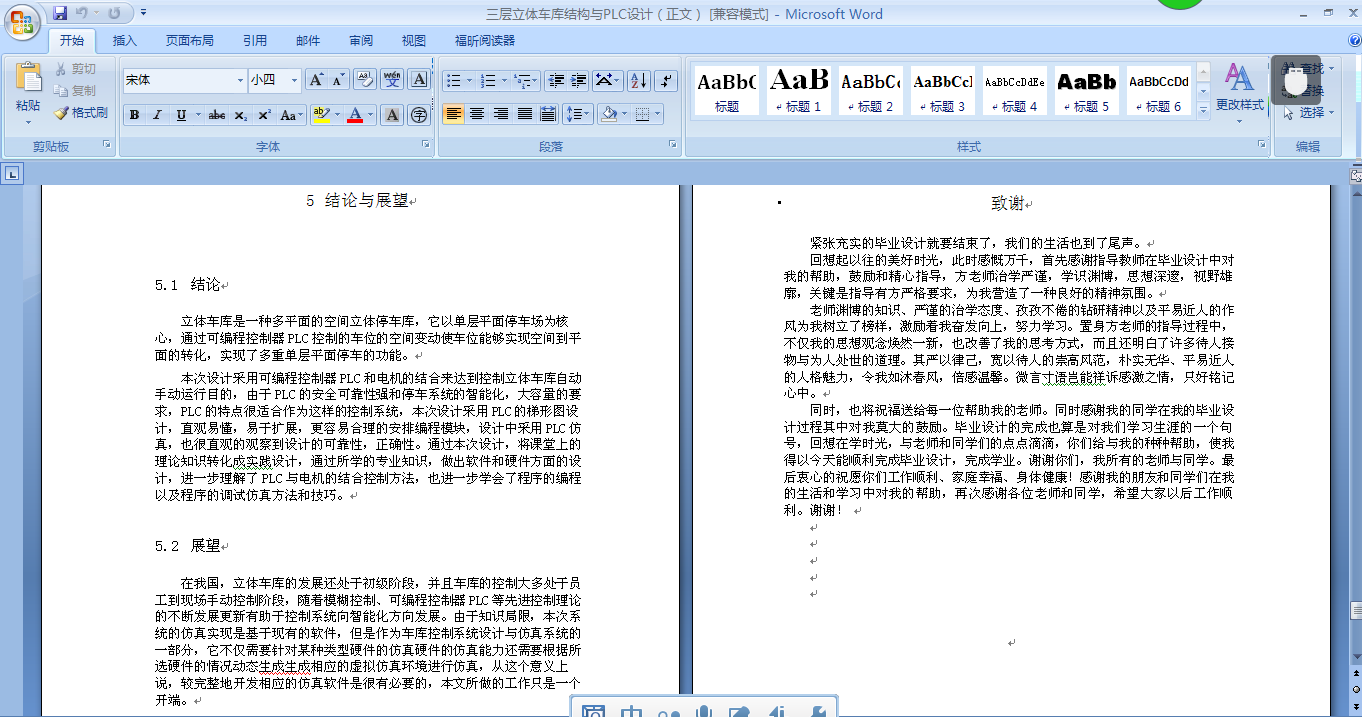This screenshot has height=717, width=1362.
Task: Shrink font size with the small A
Action: coord(338,80)
